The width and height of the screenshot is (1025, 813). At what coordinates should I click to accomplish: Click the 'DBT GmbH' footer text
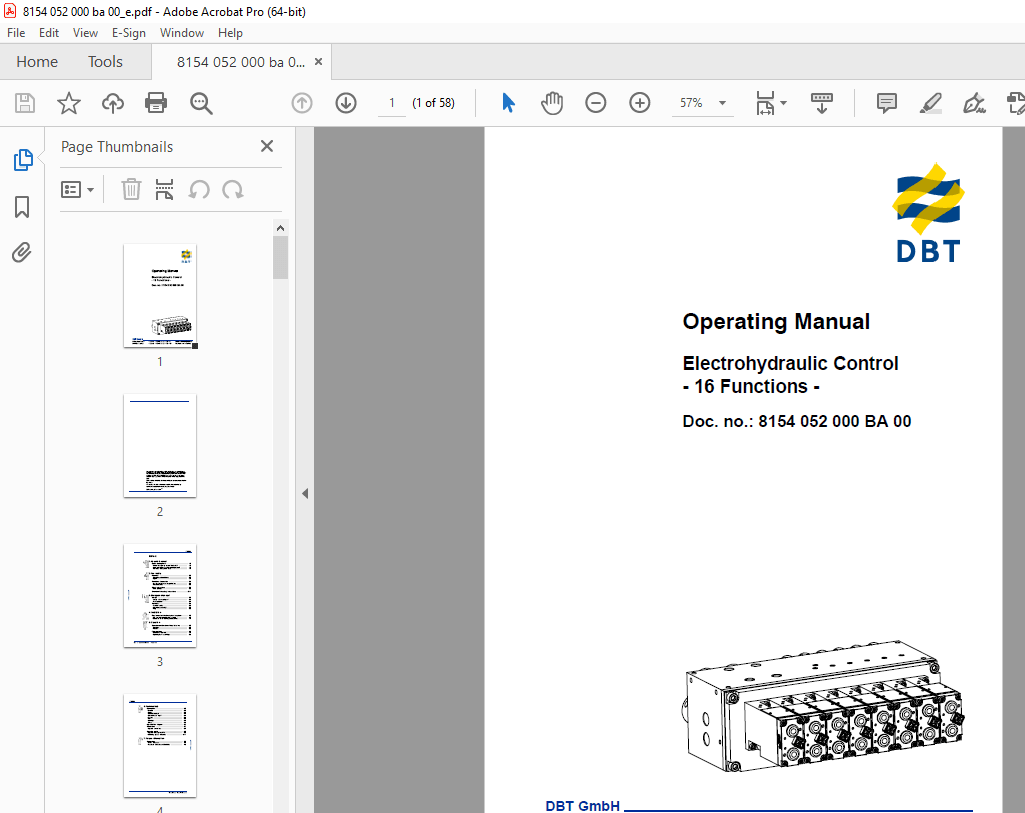[x=582, y=806]
